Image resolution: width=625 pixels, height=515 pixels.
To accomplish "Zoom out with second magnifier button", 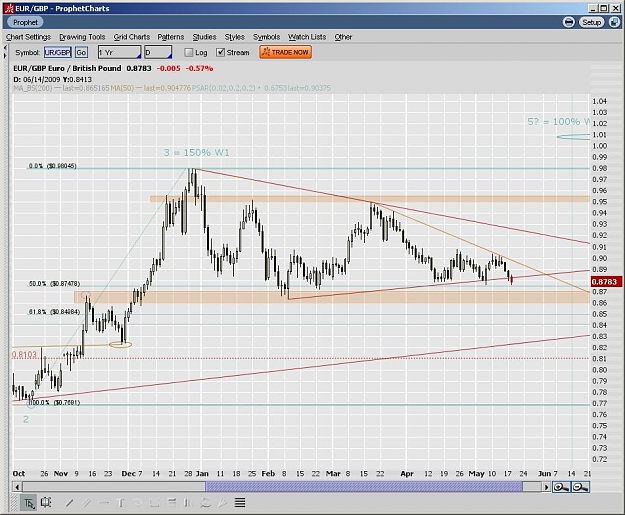I will click(580, 487).
